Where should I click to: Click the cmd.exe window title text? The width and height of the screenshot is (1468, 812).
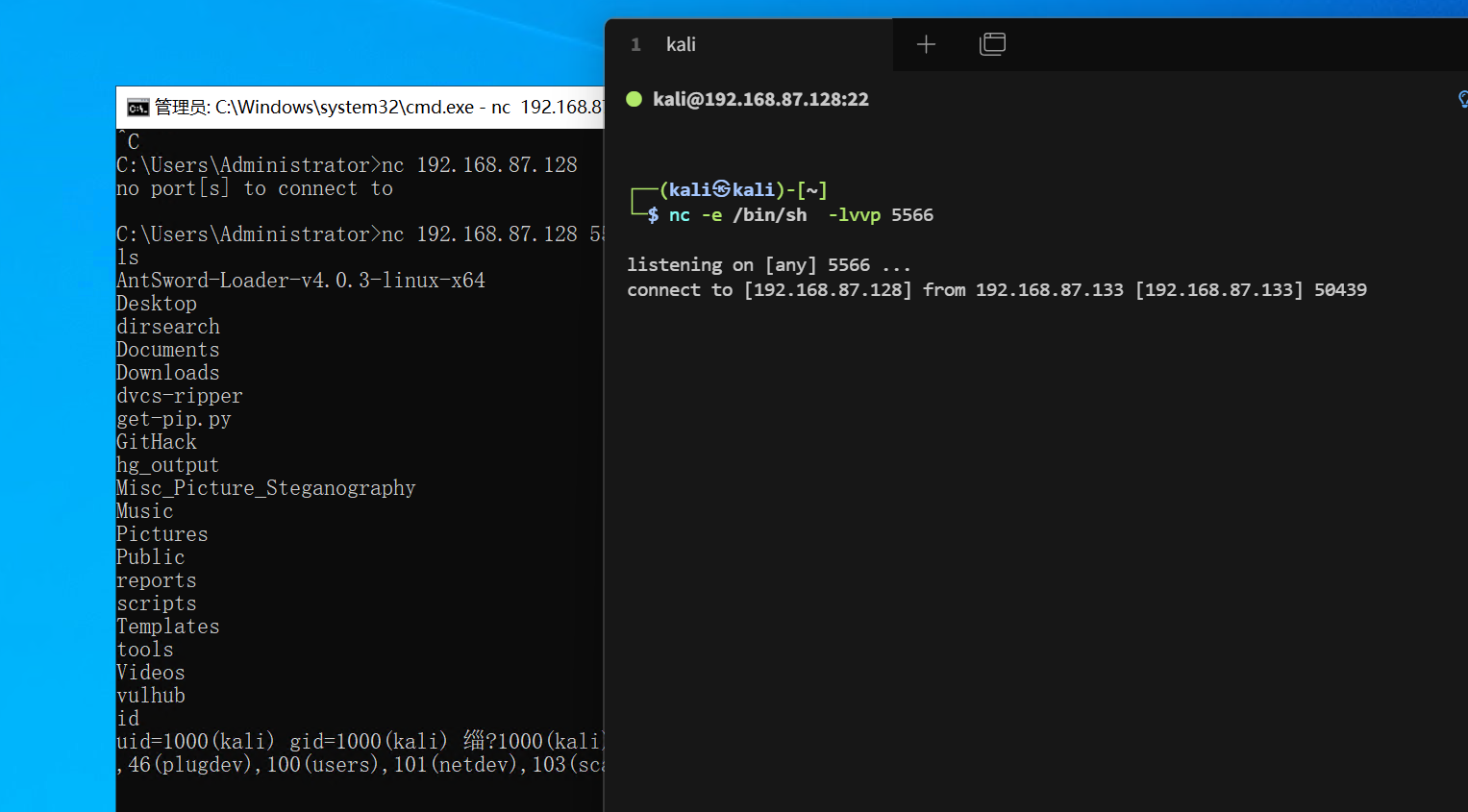point(379,107)
